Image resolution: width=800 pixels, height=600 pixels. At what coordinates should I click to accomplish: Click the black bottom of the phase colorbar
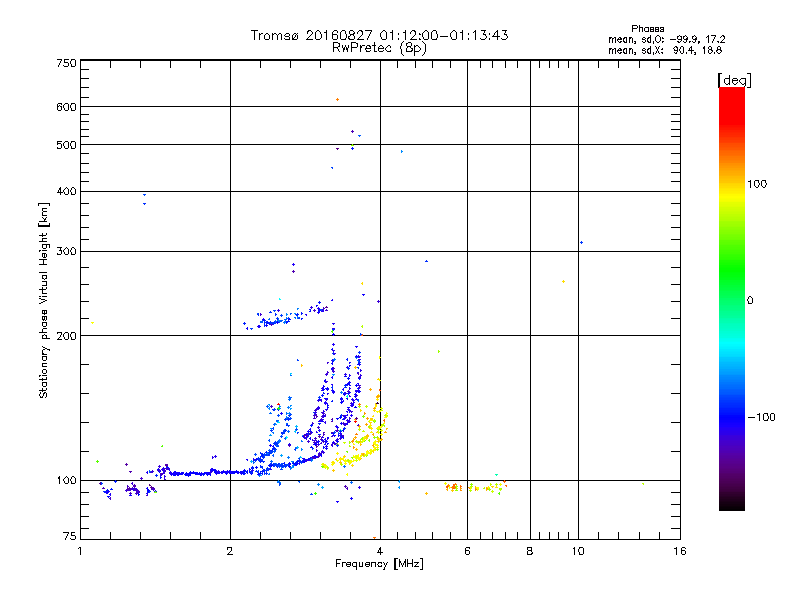732,505
